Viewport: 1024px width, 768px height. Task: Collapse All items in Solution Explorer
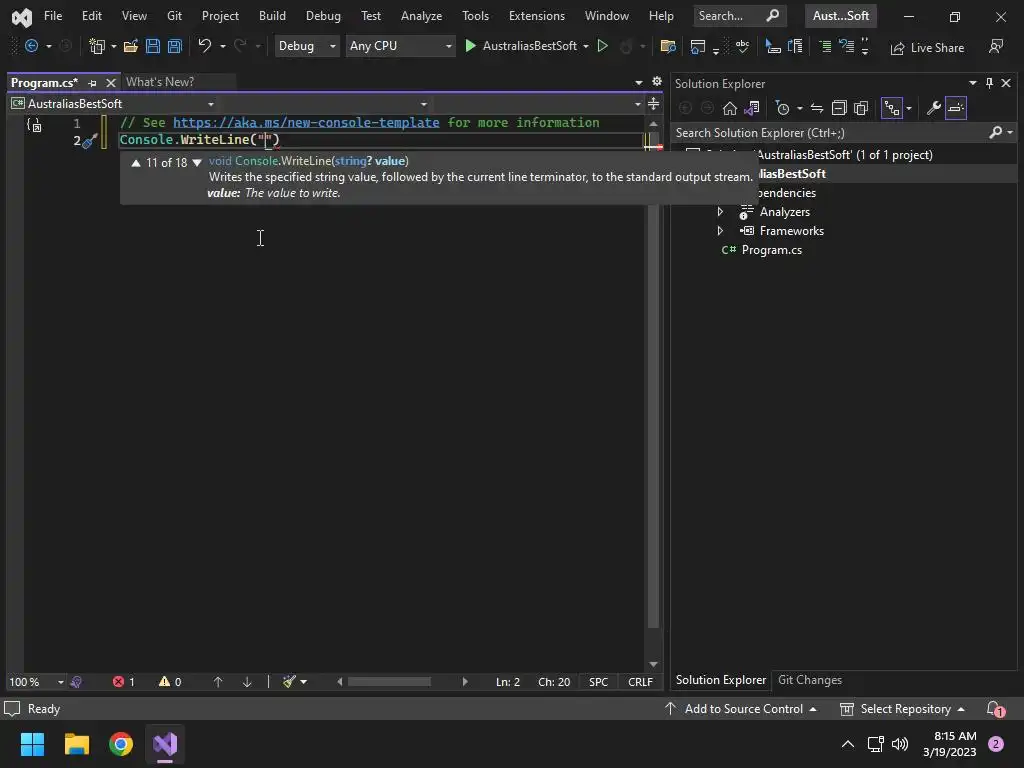(x=839, y=108)
